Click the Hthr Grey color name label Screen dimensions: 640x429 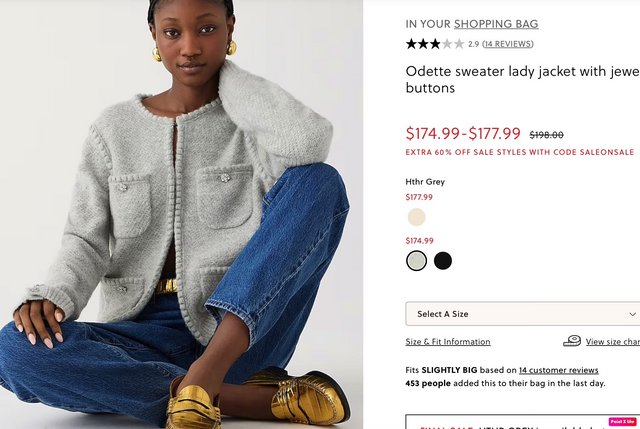(425, 182)
